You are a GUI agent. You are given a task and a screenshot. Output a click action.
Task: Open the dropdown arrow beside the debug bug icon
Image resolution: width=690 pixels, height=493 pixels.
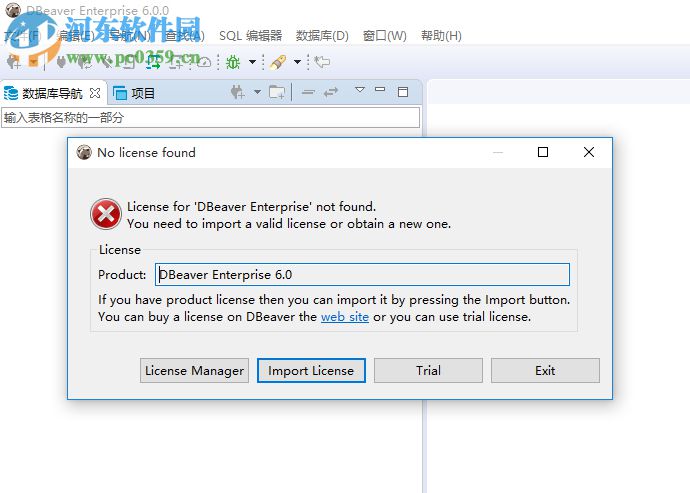(x=253, y=62)
